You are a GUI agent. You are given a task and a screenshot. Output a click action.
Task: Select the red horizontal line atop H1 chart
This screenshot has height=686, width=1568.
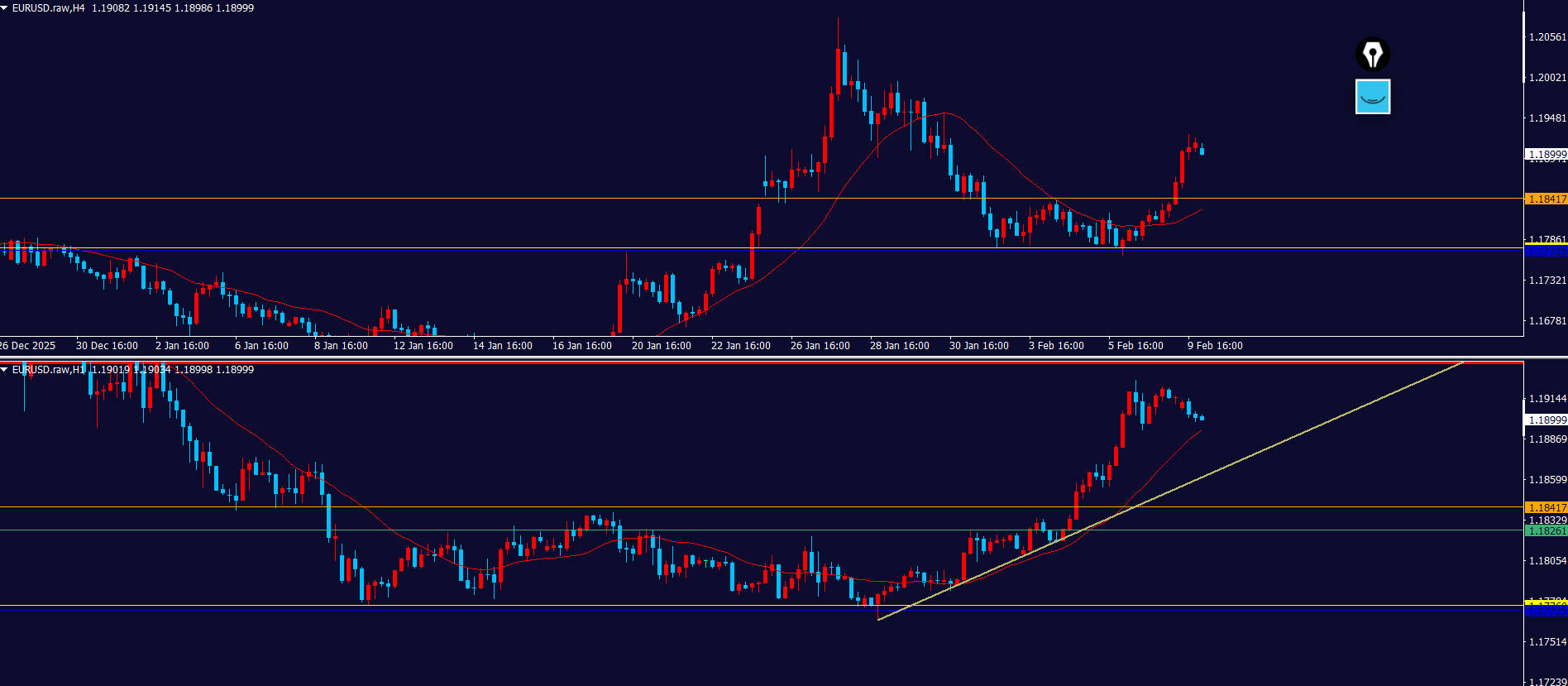pos(744,362)
